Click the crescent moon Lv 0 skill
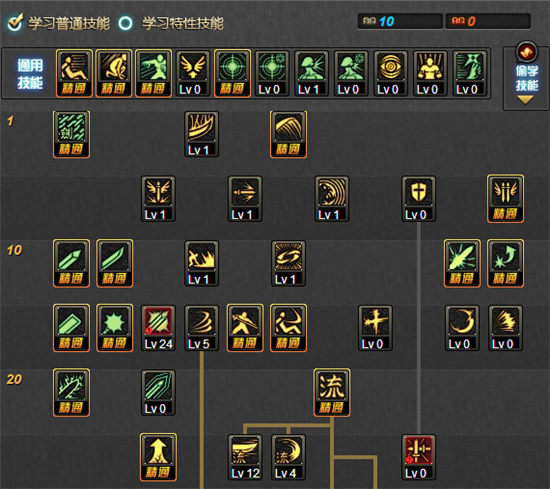 pos(462,328)
